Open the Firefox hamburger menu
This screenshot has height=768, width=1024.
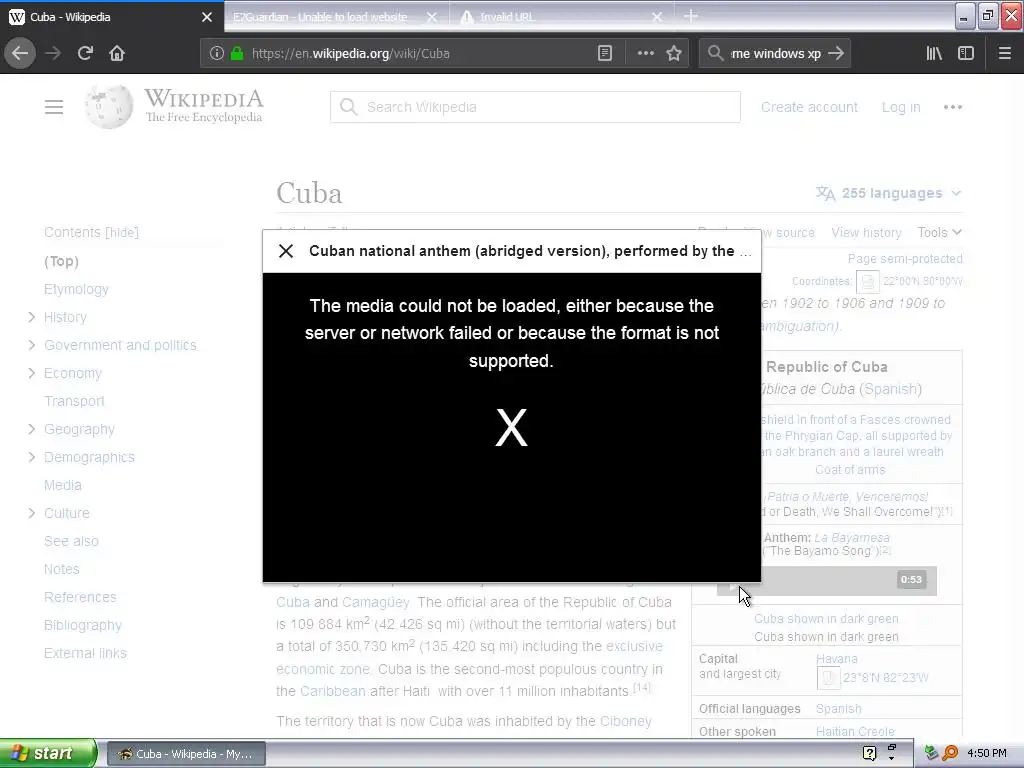1005,54
